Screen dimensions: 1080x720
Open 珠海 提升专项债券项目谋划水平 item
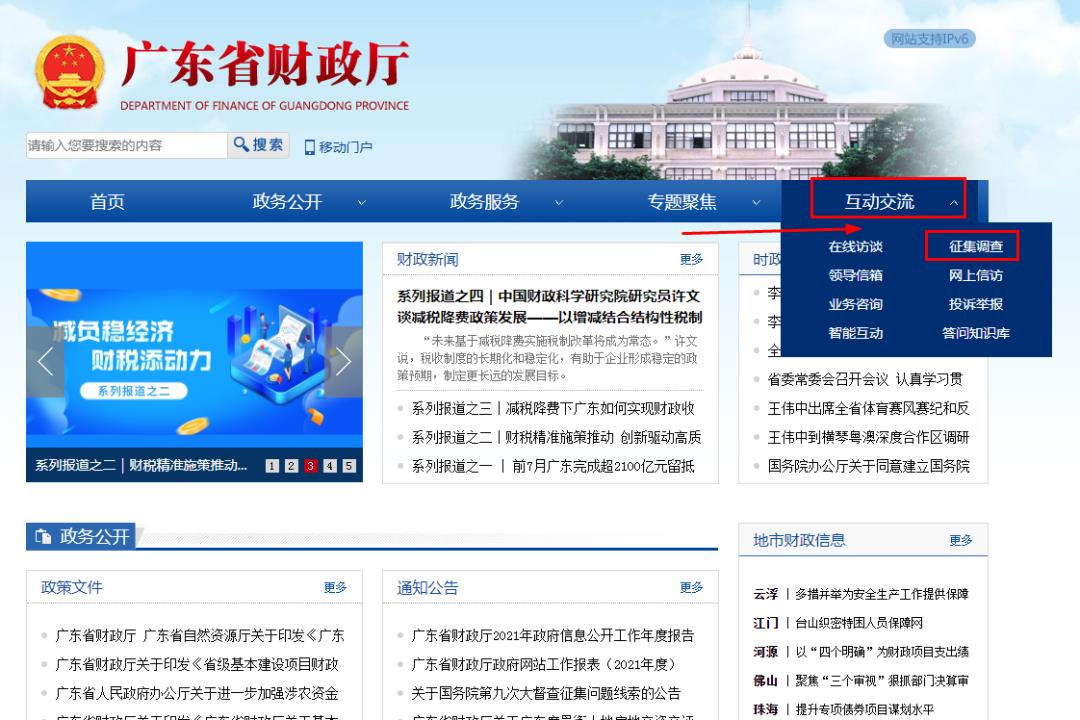tap(844, 710)
